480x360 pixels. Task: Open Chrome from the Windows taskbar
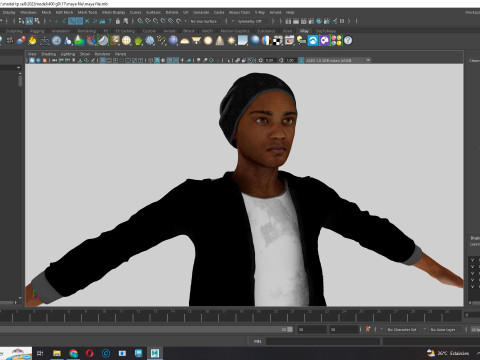coord(73,353)
